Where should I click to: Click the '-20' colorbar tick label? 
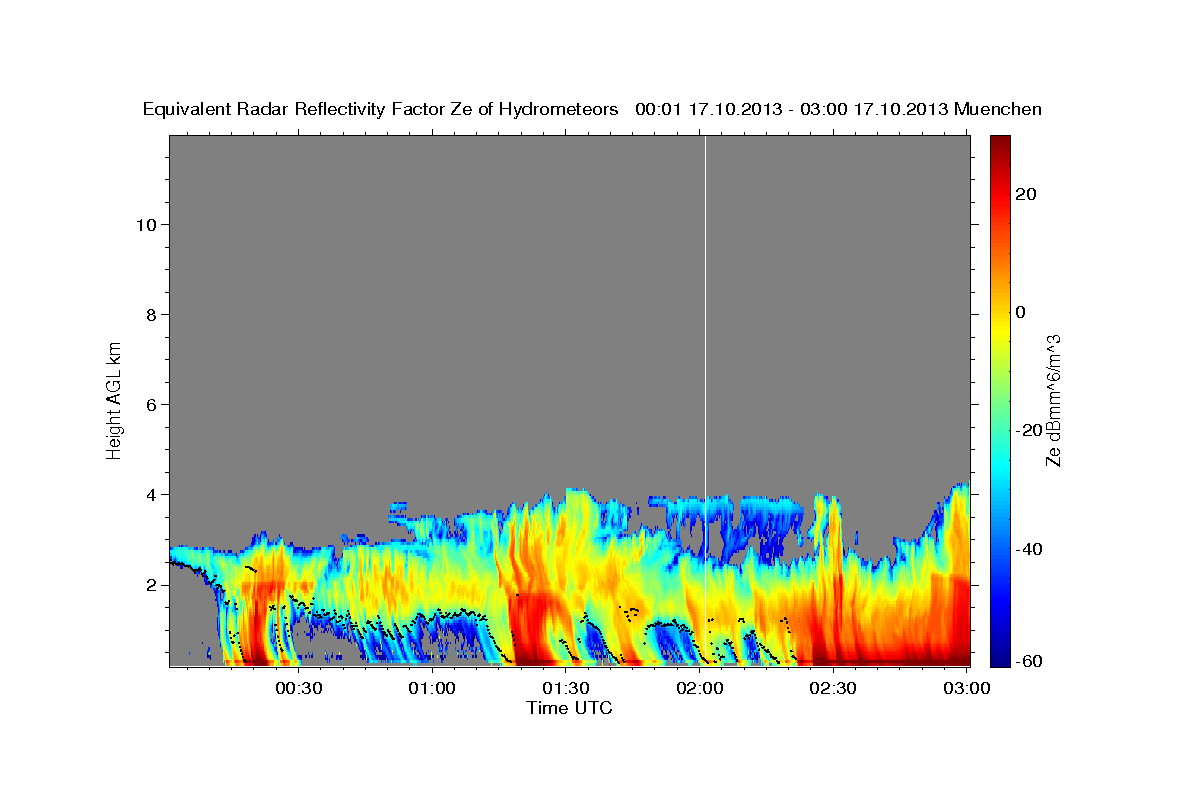(x=1029, y=430)
